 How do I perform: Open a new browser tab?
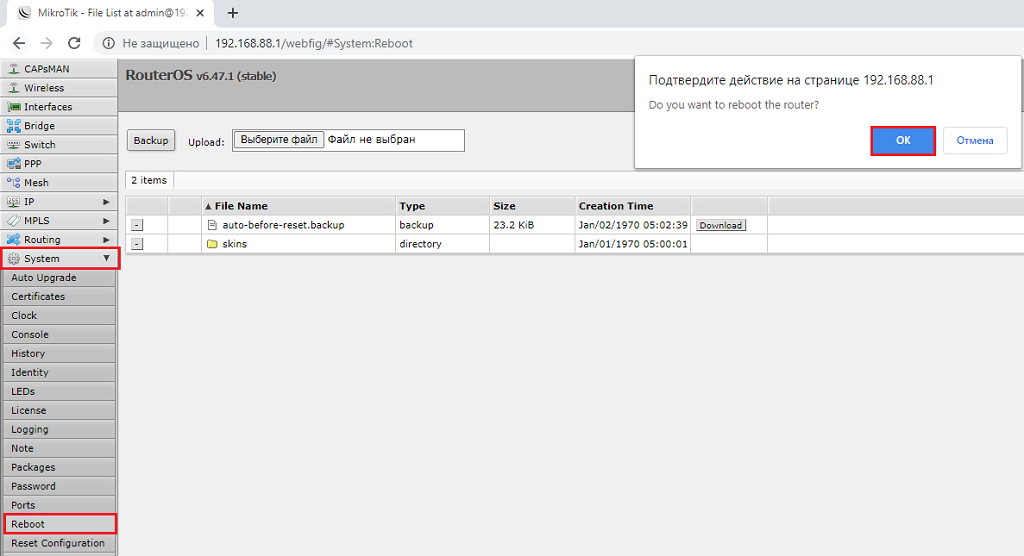click(x=233, y=13)
